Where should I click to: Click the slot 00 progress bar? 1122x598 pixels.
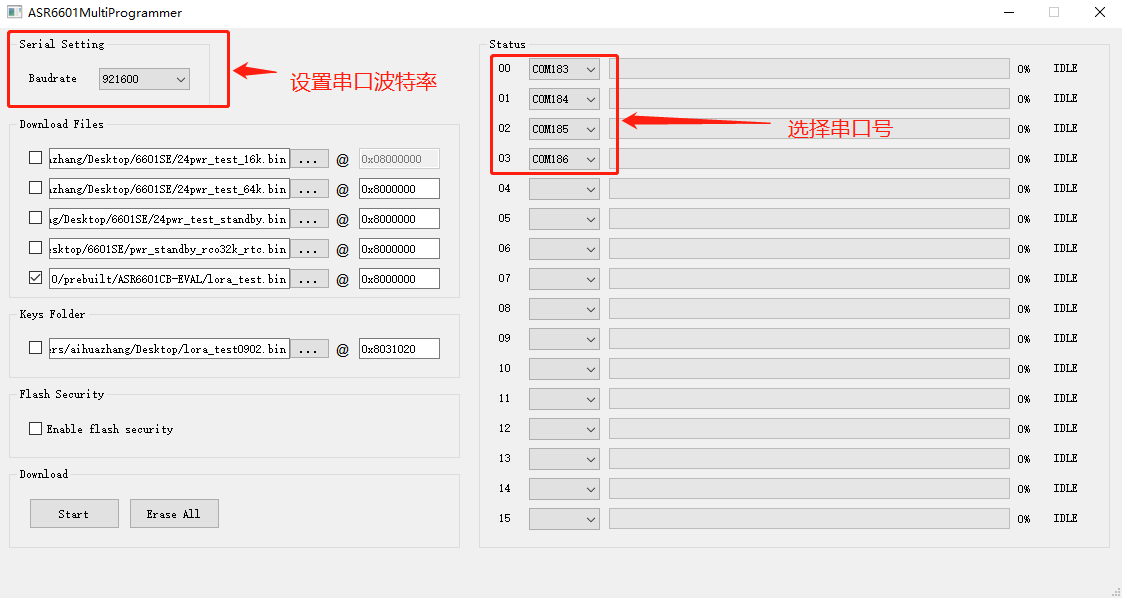point(809,69)
